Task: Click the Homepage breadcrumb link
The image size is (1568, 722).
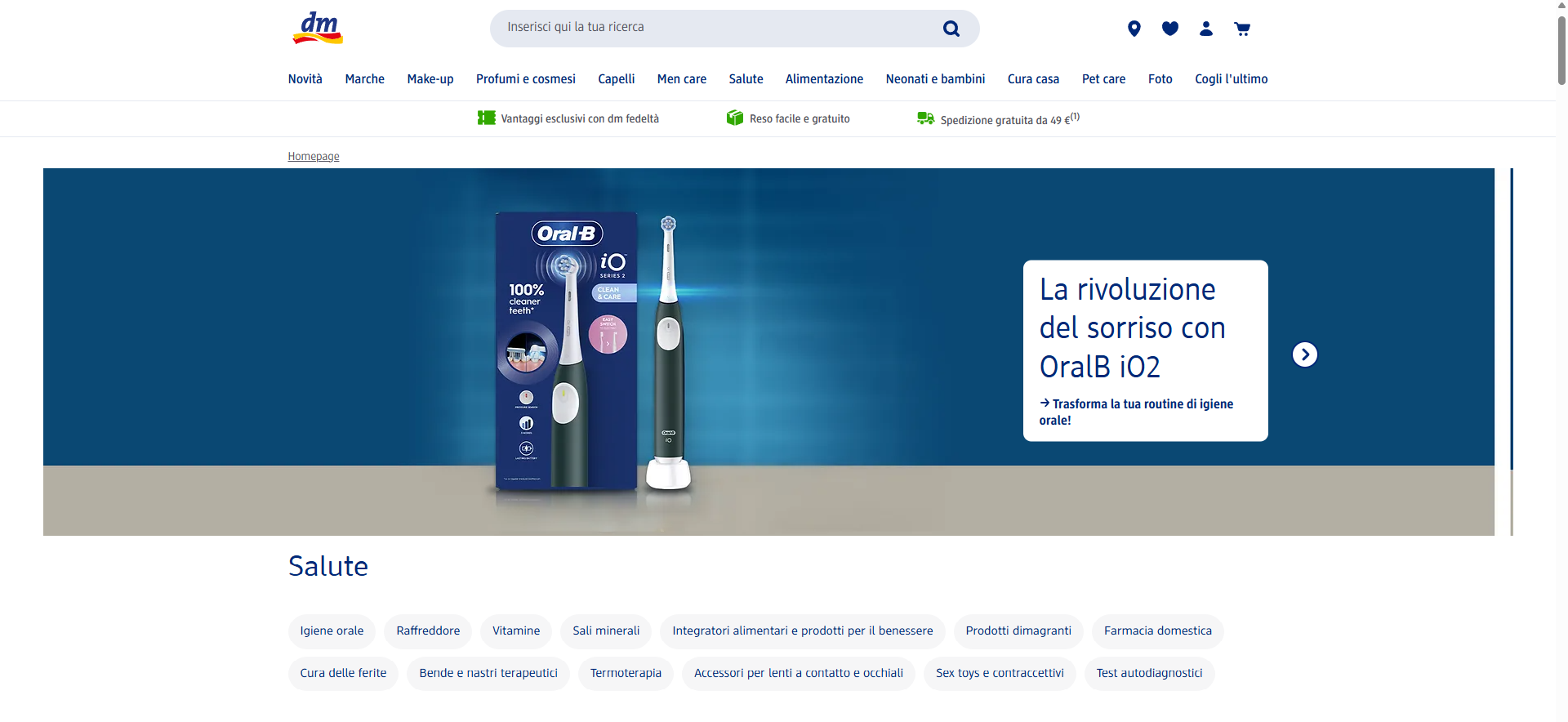Action: 313,156
